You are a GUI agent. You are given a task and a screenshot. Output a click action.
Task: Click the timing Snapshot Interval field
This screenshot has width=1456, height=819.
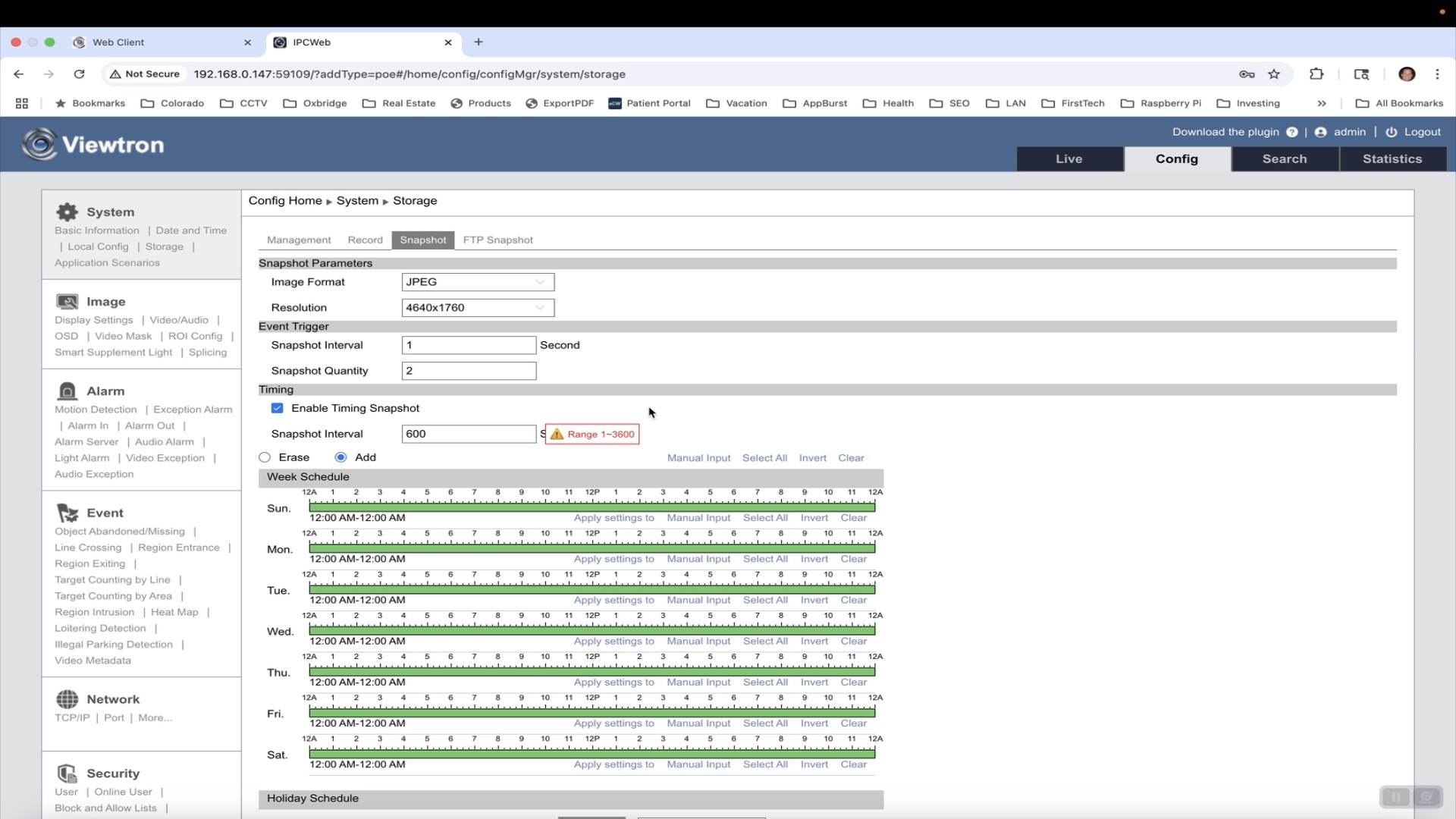point(469,434)
